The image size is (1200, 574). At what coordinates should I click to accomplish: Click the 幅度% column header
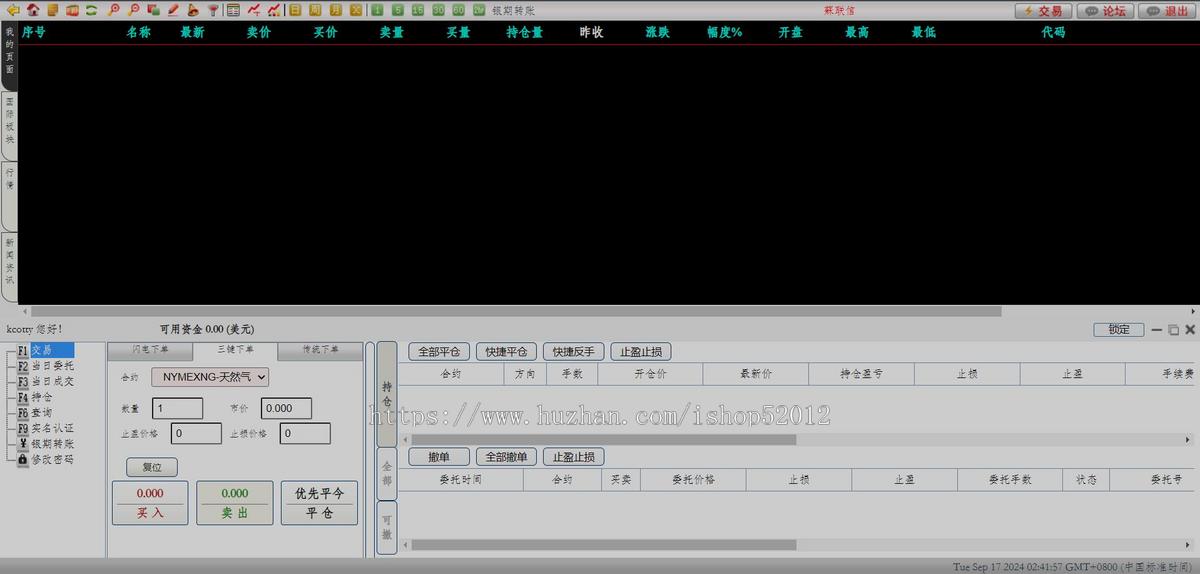tap(724, 32)
